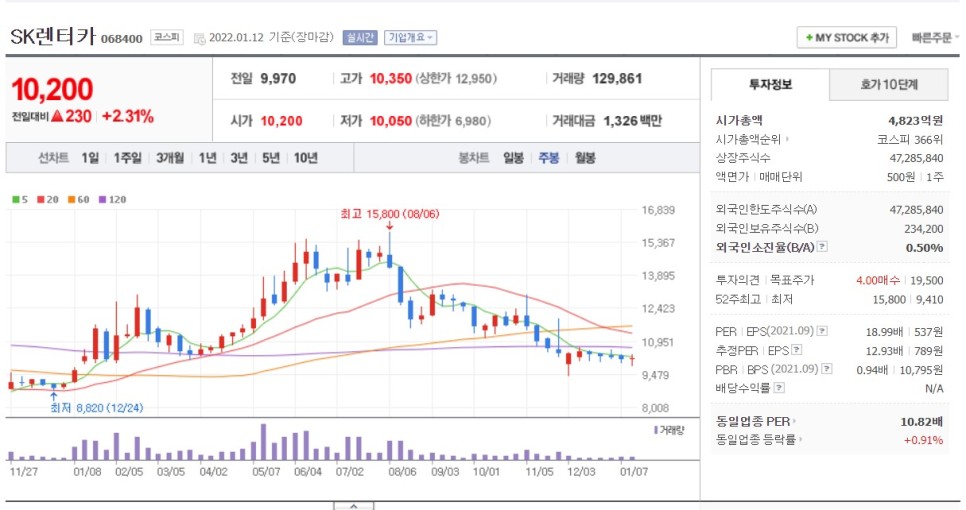Viewport: 966px width, 510px height.
Task: Select the 3년 line chart period
Action: [x=239, y=158]
